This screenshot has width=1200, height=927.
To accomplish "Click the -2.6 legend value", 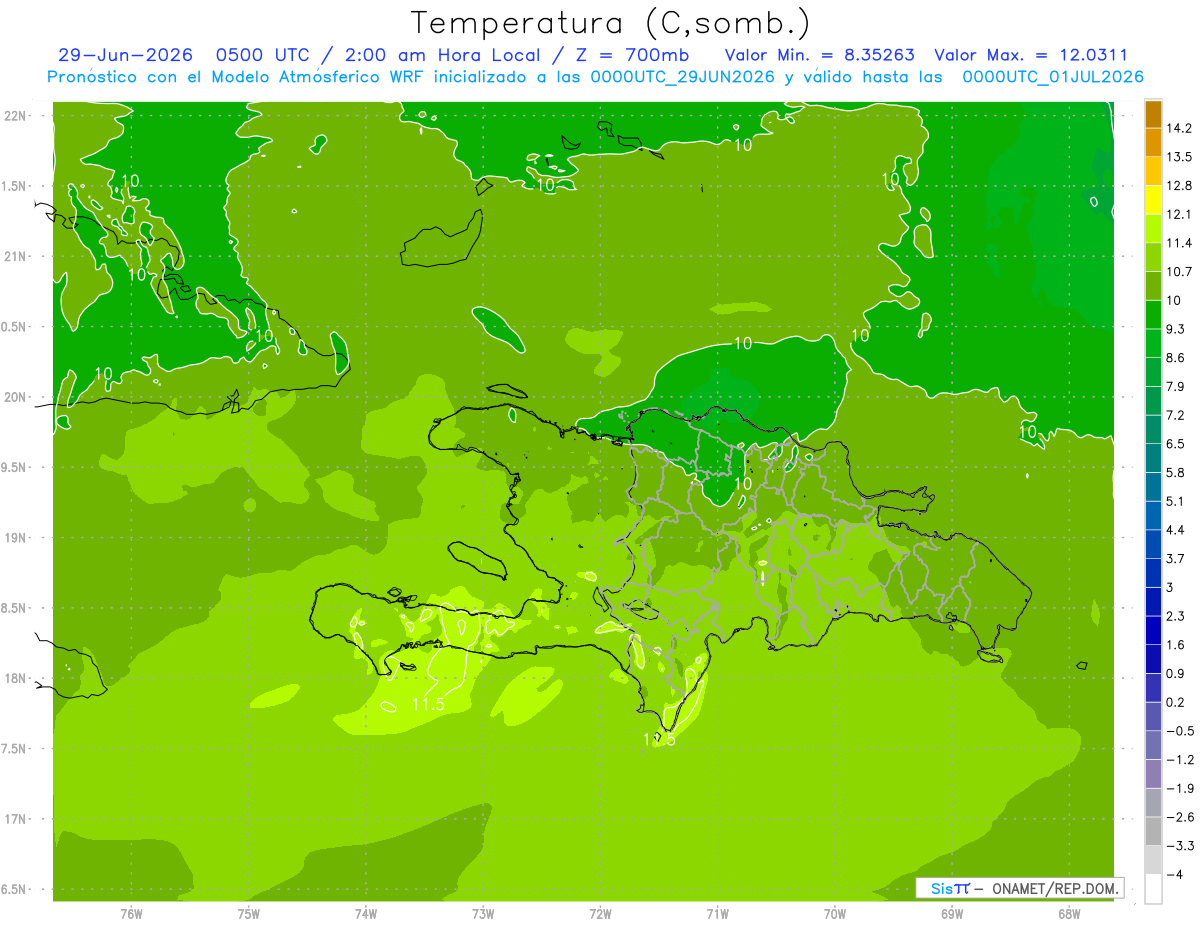I will (x=1179, y=817).
